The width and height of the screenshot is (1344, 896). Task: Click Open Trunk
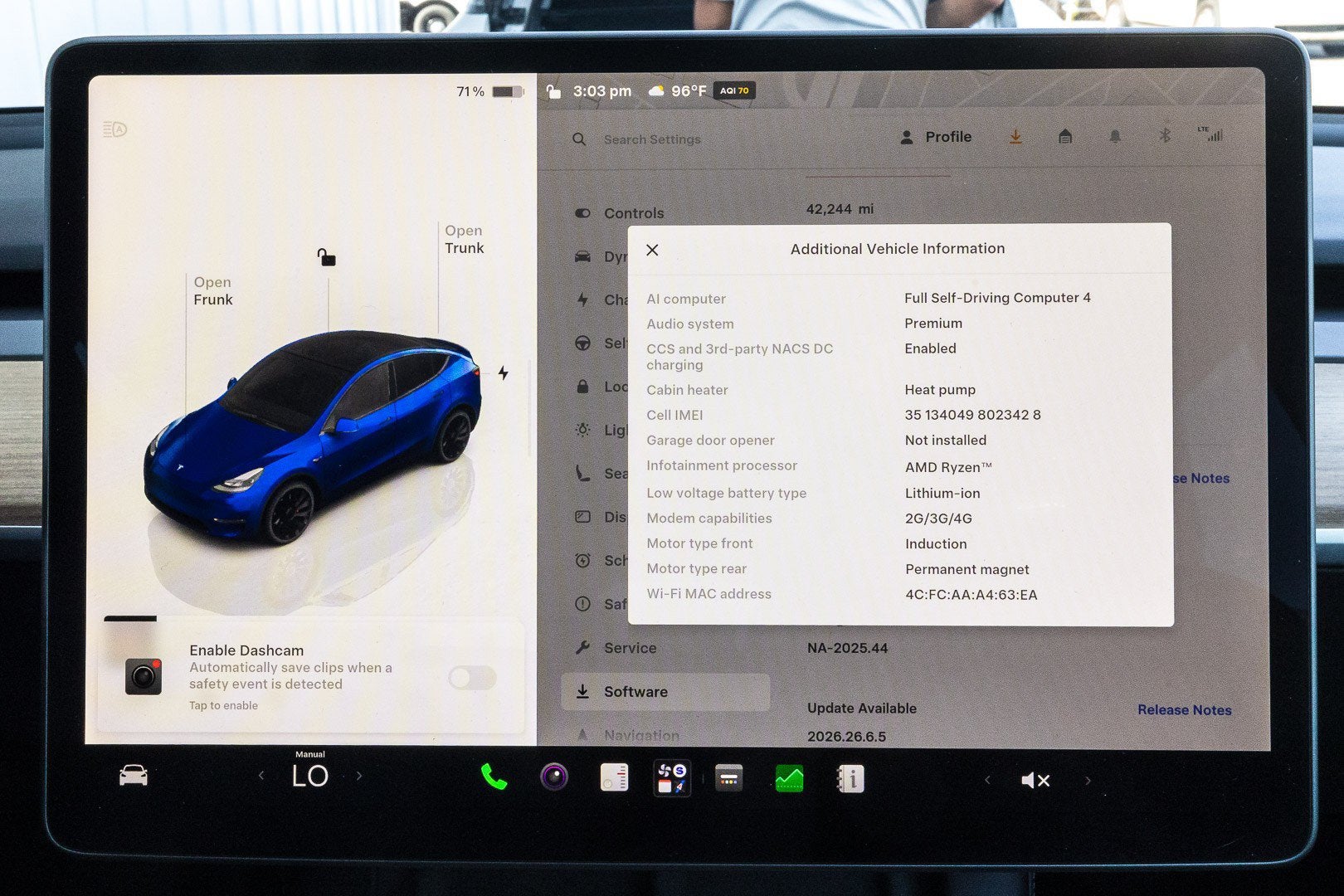click(x=465, y=239)
